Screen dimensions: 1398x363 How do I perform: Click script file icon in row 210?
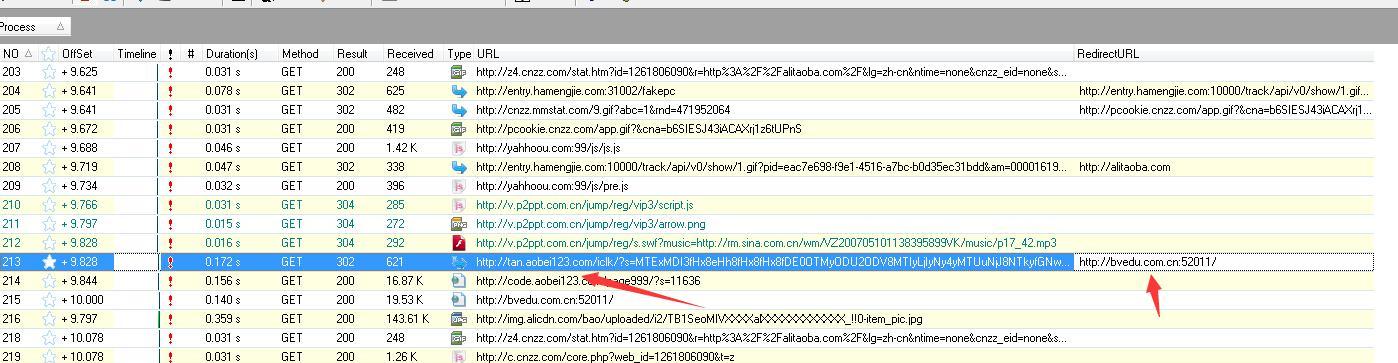click(x=459, y=205)
